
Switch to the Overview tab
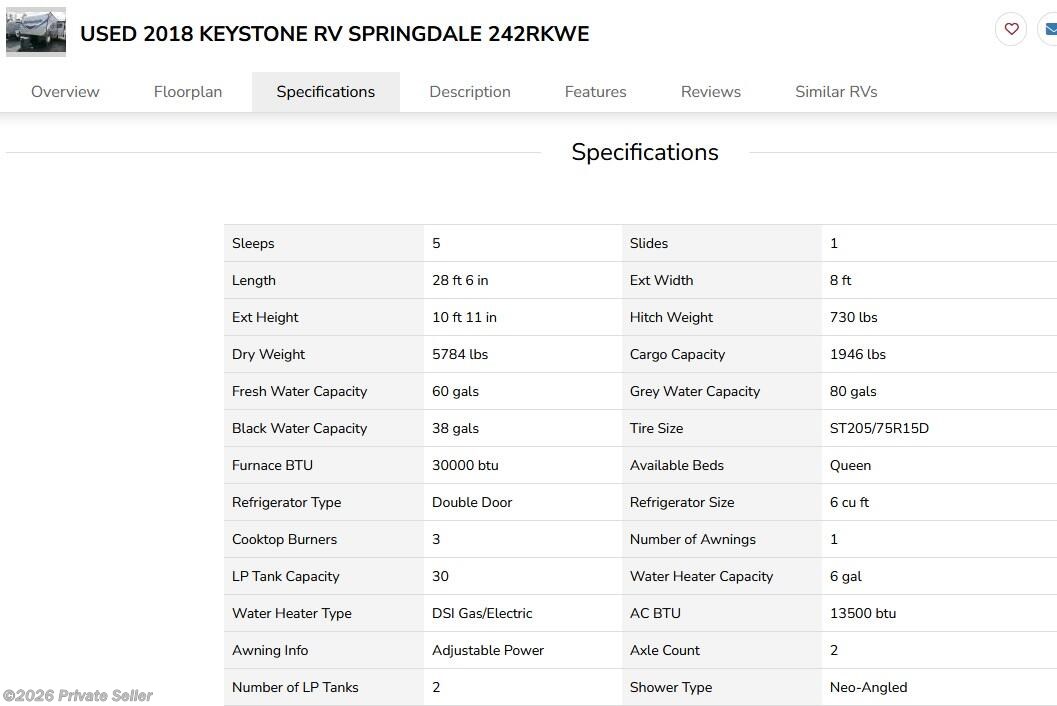(64, 91)
